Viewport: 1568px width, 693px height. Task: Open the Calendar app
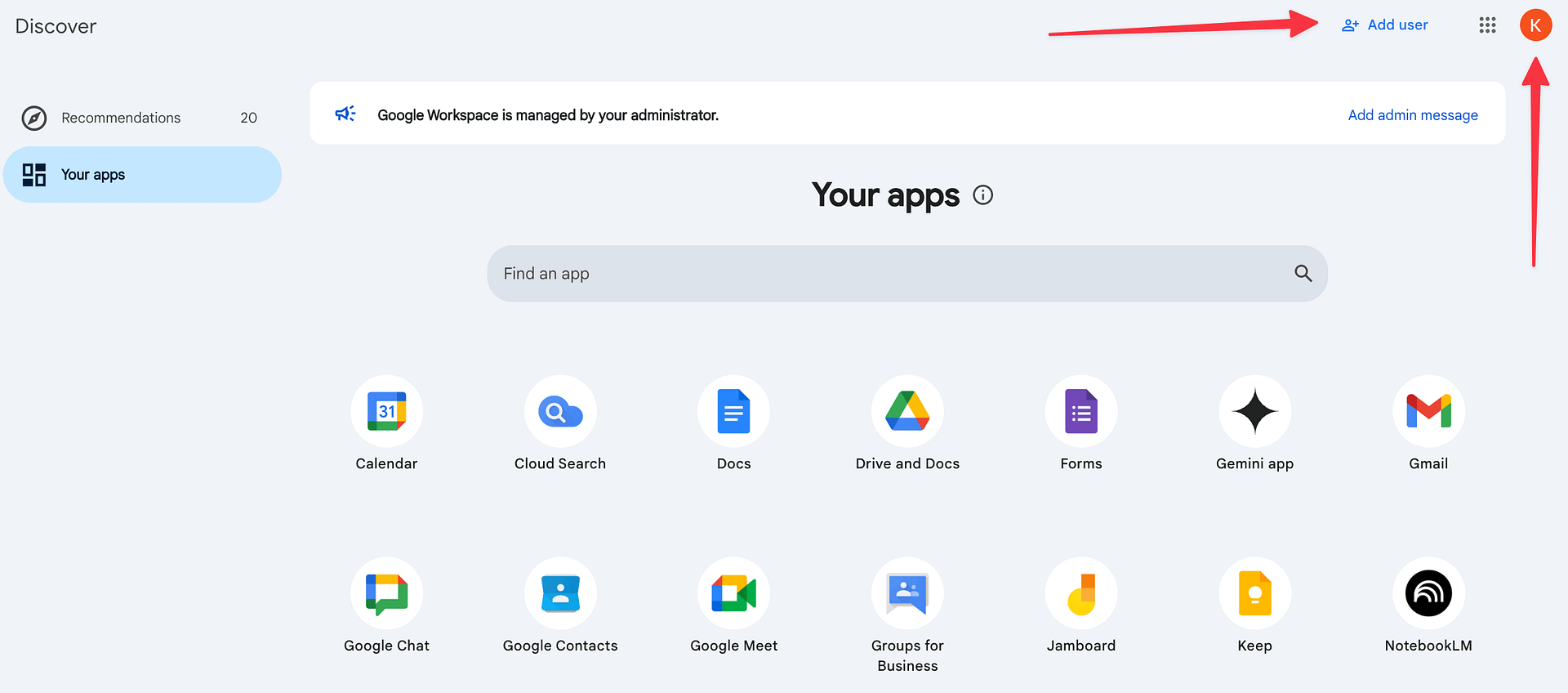tap(386, 412)
